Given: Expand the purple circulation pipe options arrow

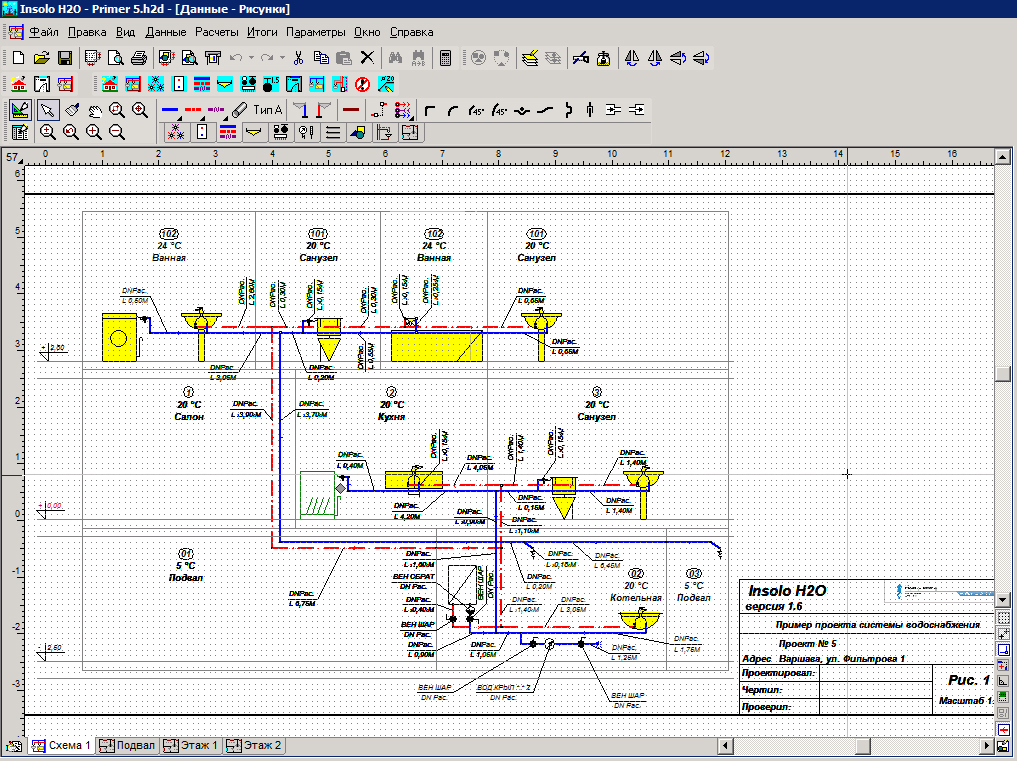Looking at the screenshot, I should coord(226,118).
